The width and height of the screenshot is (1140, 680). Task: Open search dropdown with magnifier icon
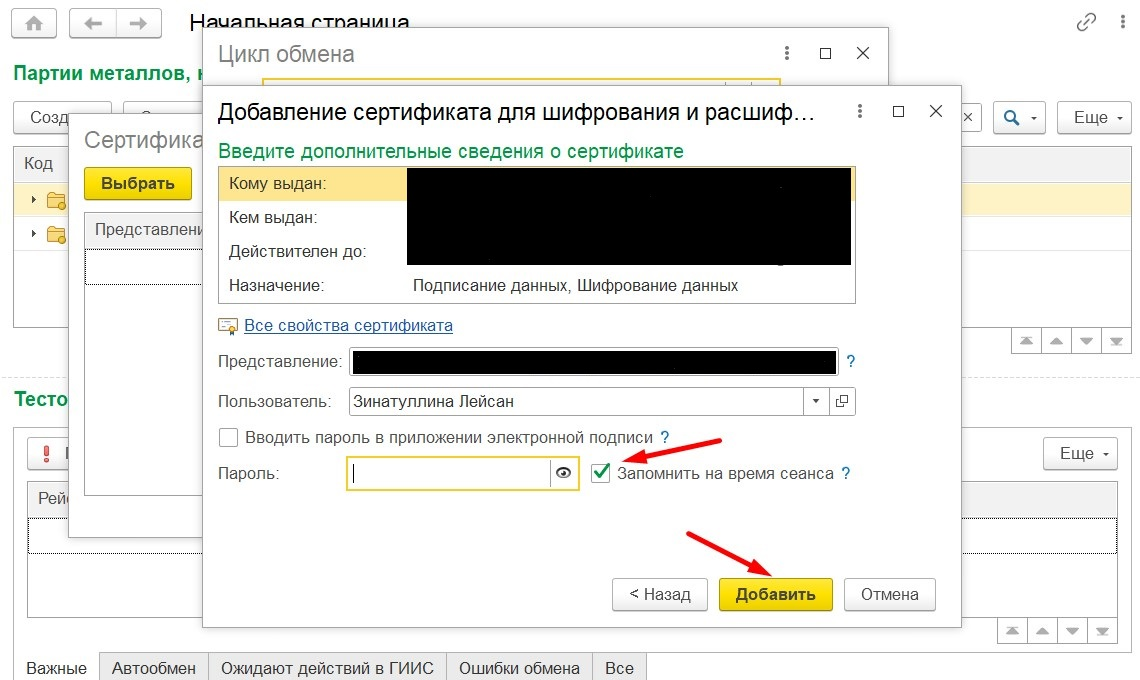(x=1019, y=117)
